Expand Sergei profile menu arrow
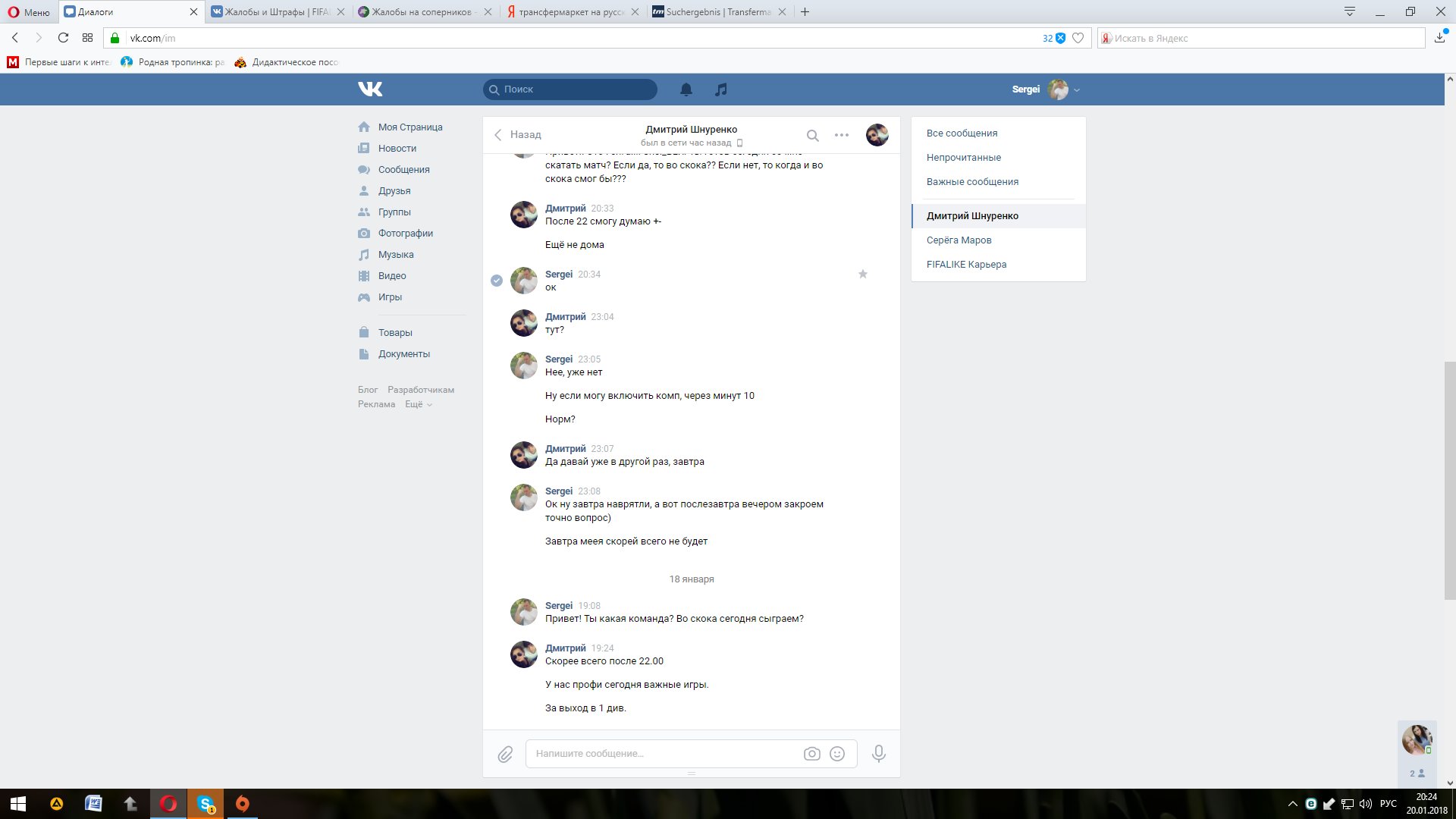 coord(1077,90)
